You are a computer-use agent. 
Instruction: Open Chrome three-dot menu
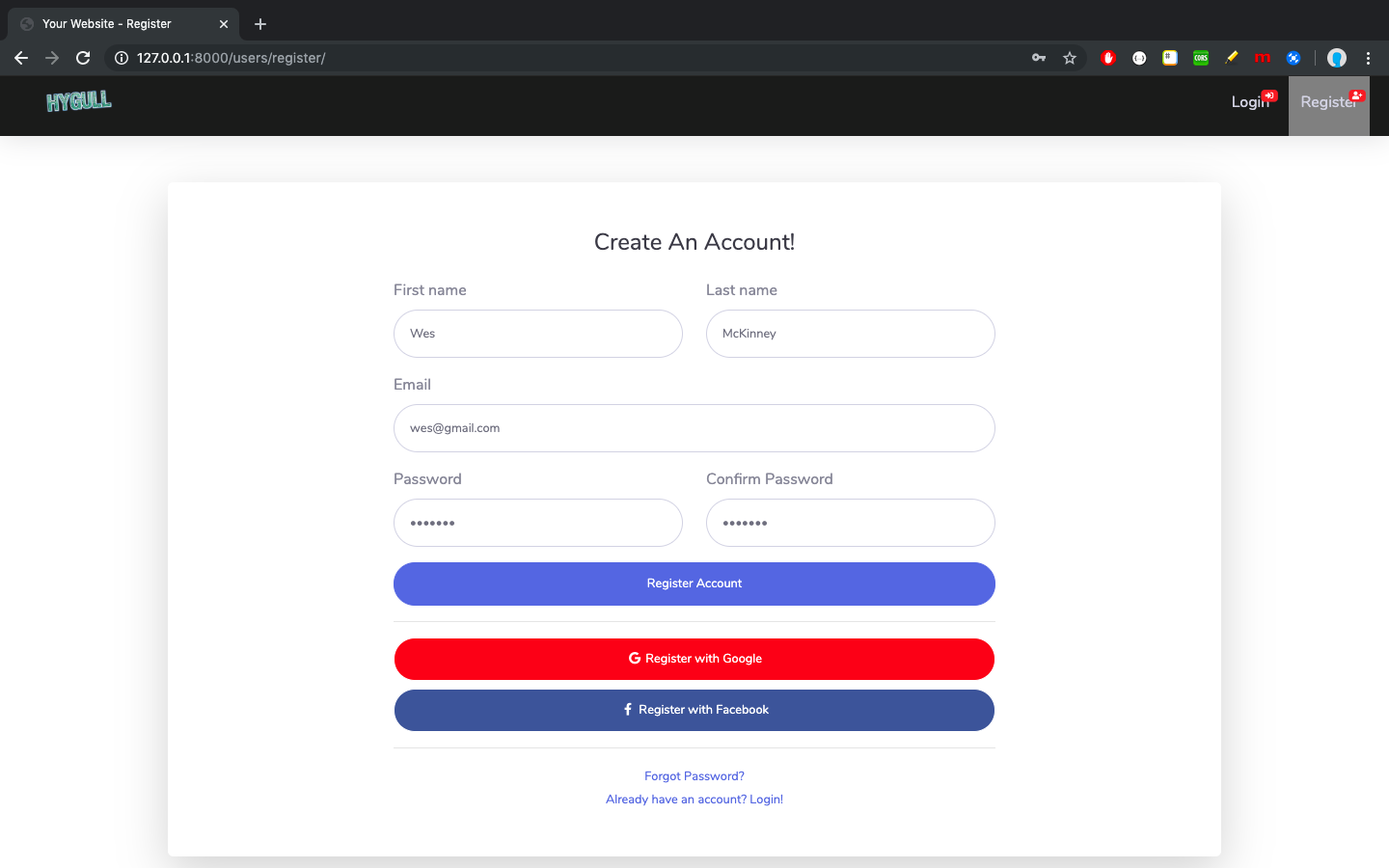click(1368, 58)
